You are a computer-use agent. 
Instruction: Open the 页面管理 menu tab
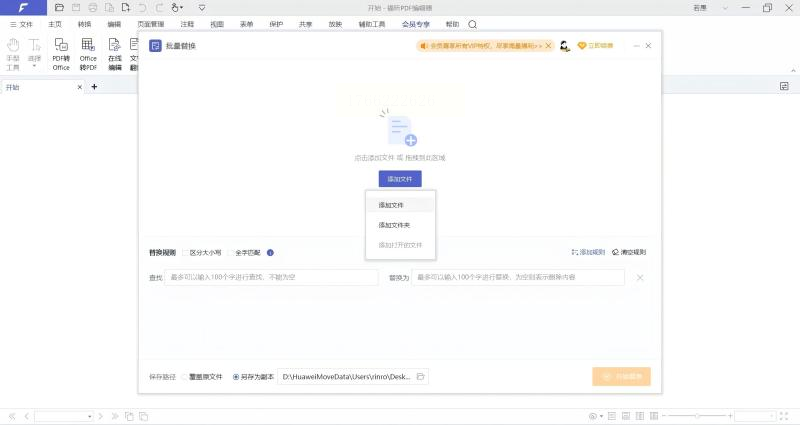coord(150,23)
